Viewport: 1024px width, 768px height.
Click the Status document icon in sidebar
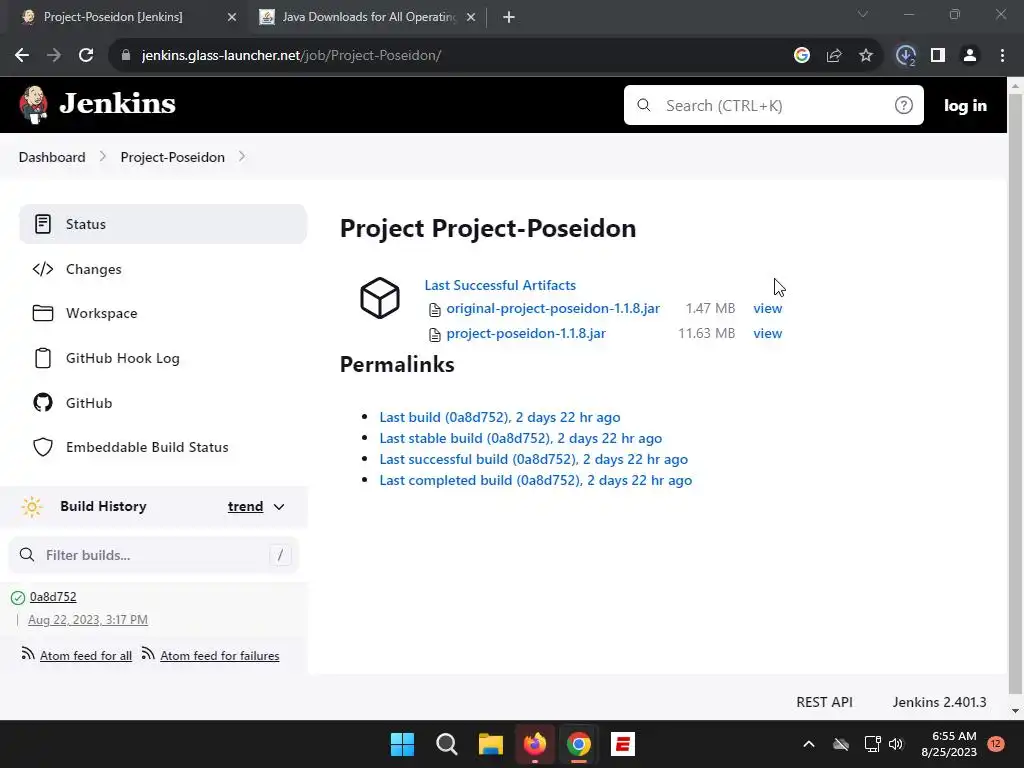click(42, 224)
